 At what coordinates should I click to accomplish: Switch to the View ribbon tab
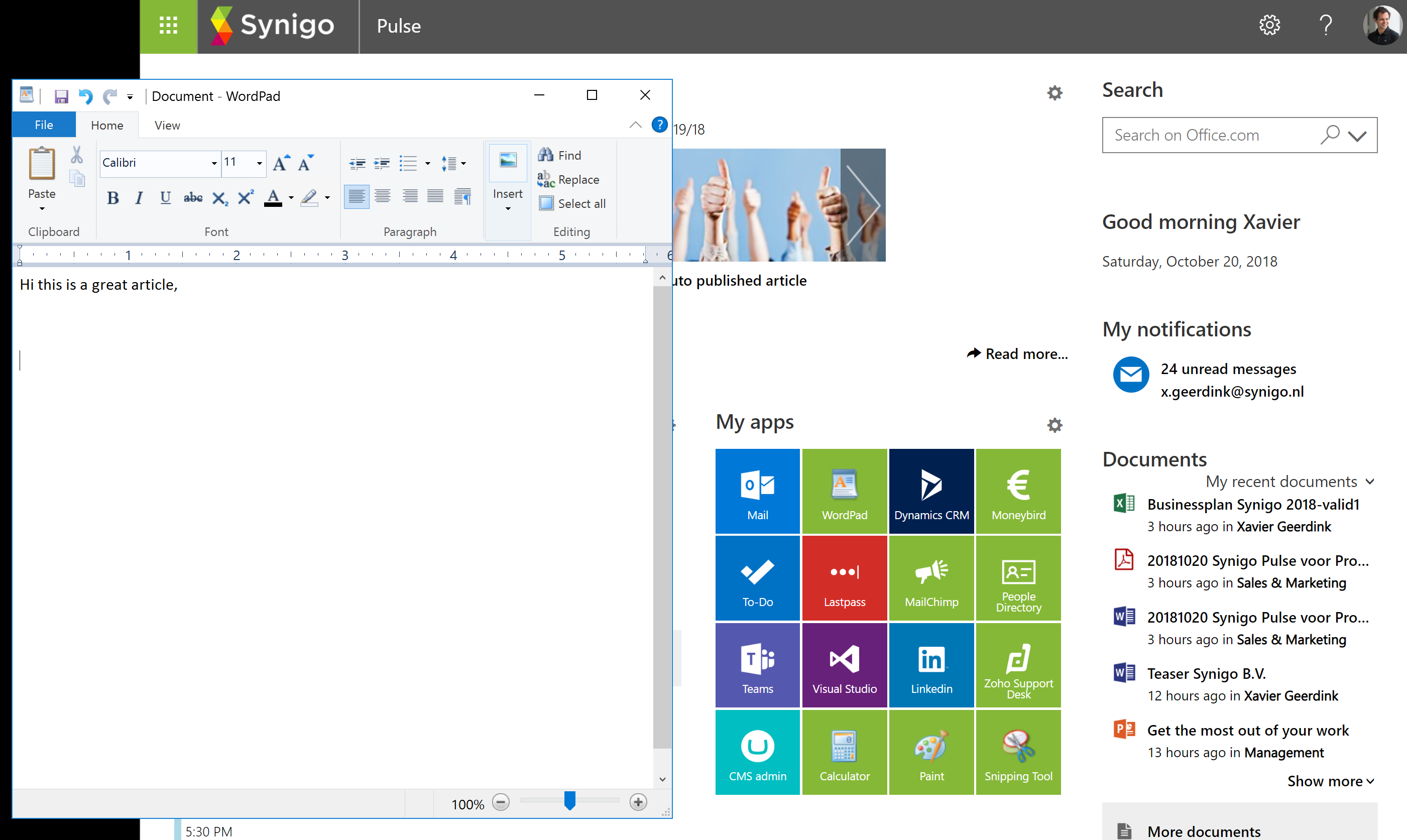tap(167, 125)
